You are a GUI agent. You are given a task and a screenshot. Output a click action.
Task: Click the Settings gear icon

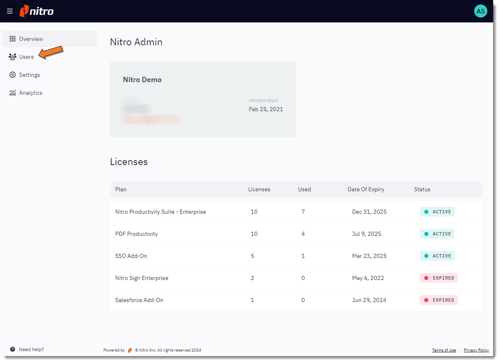click(12, 75)
